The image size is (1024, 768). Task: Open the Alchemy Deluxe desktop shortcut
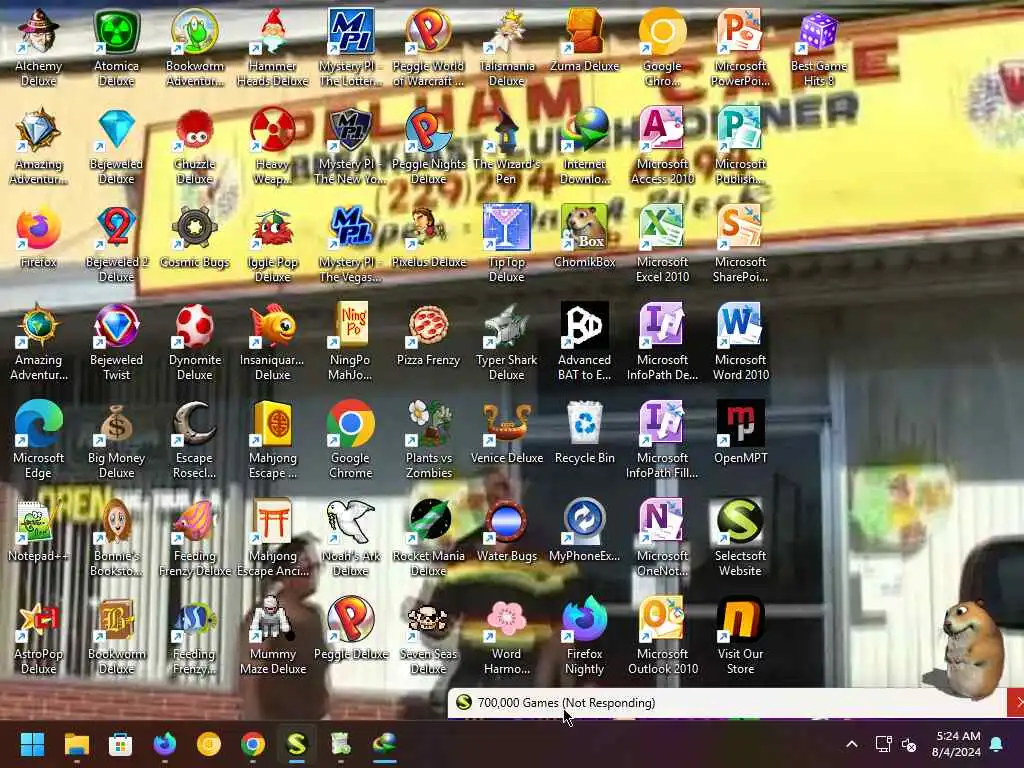tap(39, 48)
